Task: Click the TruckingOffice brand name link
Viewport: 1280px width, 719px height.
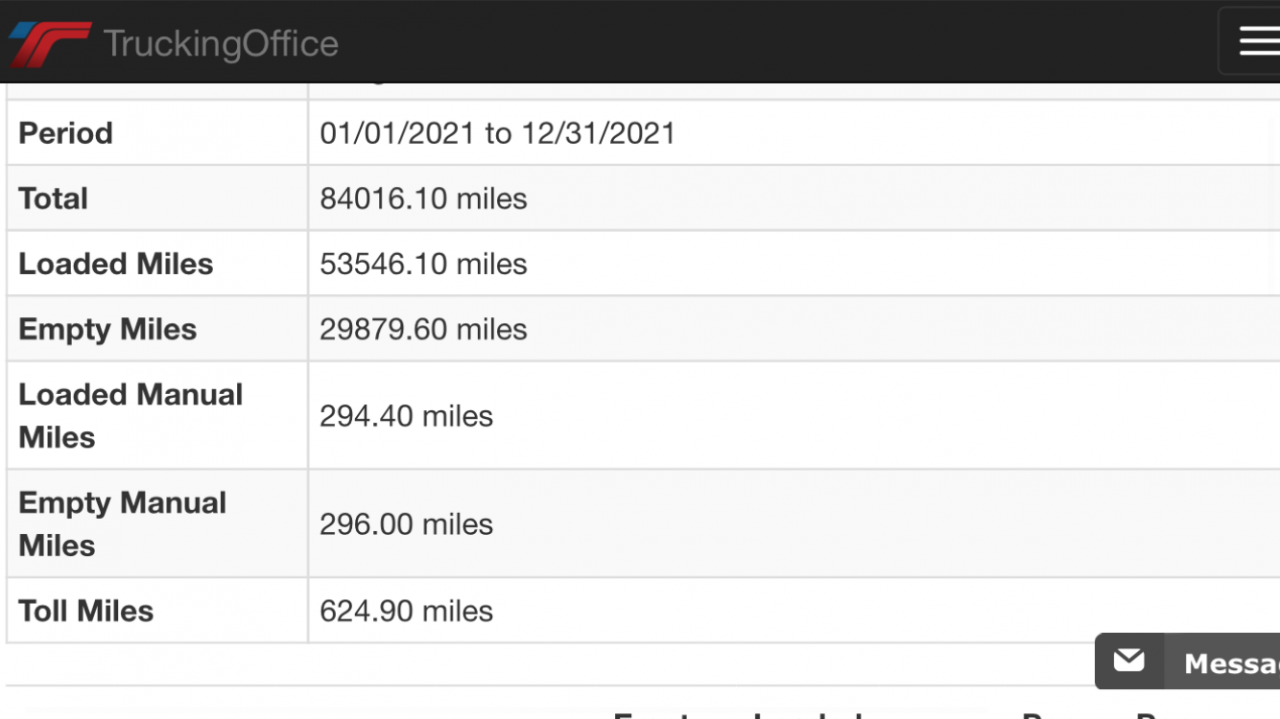Action: tap(220, 44)
